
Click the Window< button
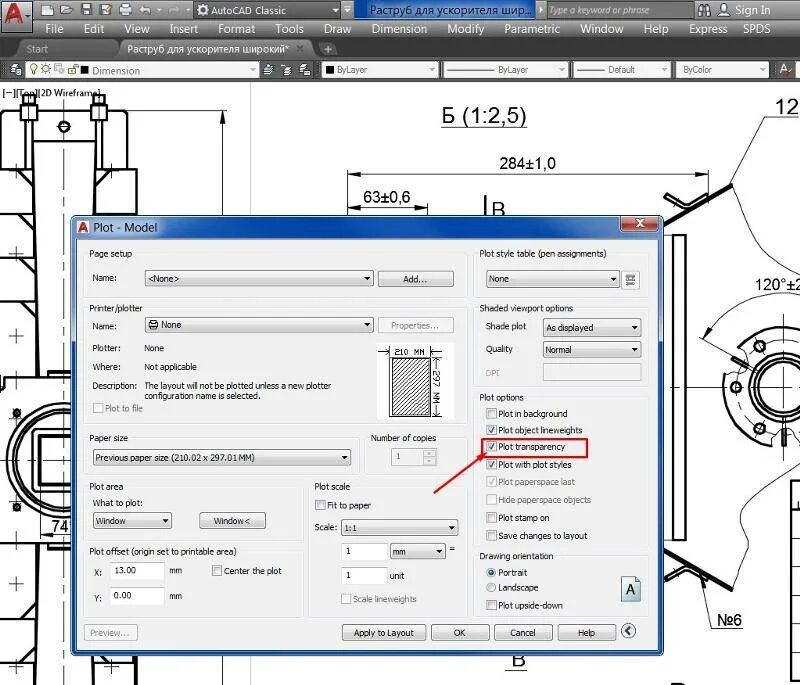[x=232, y=521]
